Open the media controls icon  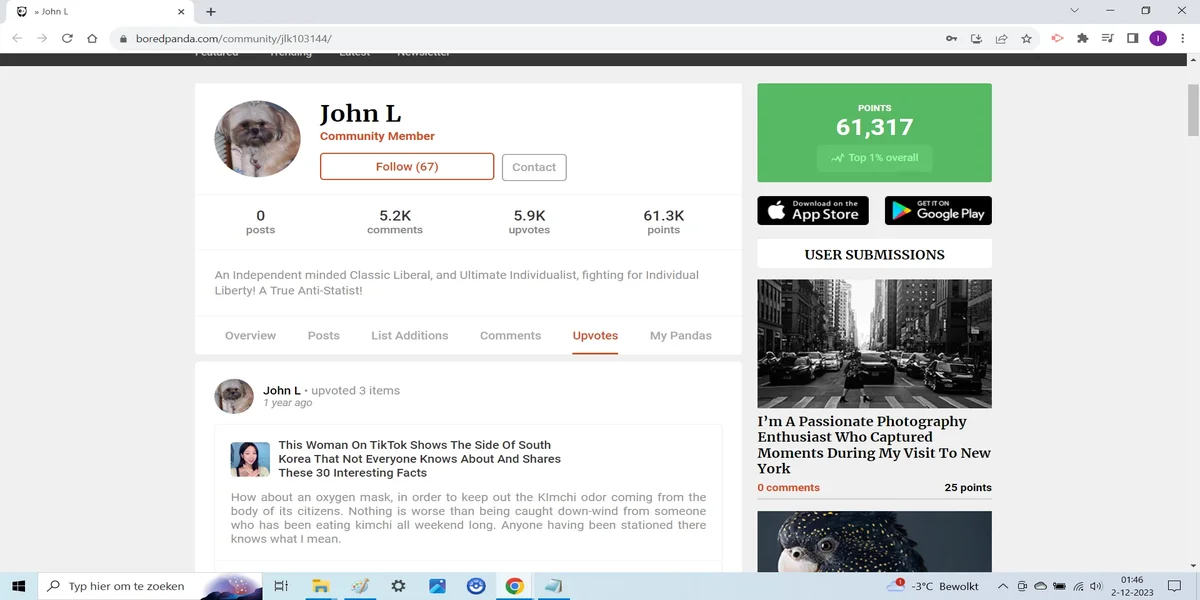(1107, 38)
